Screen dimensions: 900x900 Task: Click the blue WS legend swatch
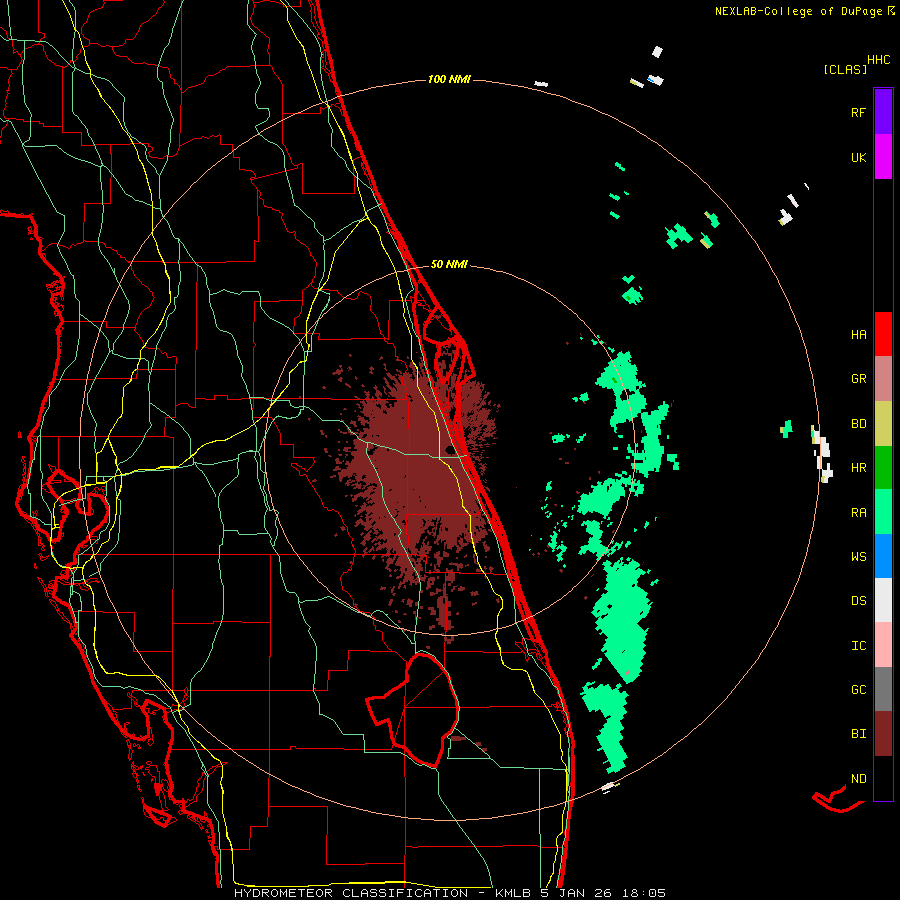[x=883, y=556]
